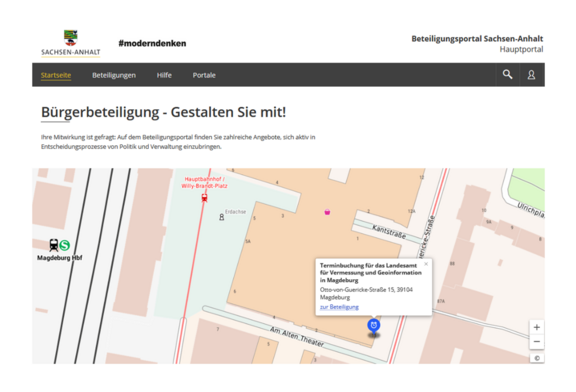Show map copyright attribution
Viewport: 576px width, 392px height.
pyautogui.click(x=537, y=358)
